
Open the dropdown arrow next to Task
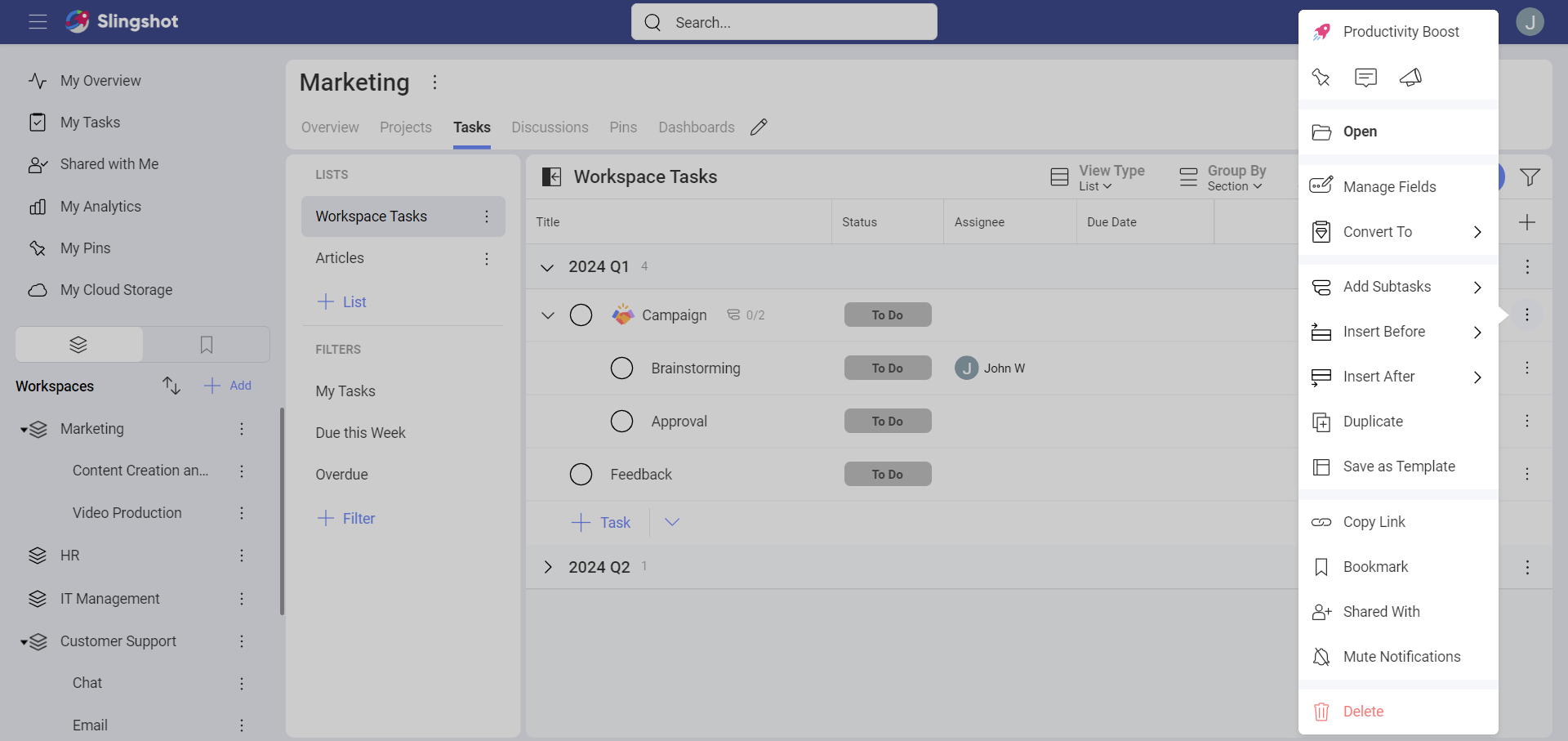[x=672, y=522]
